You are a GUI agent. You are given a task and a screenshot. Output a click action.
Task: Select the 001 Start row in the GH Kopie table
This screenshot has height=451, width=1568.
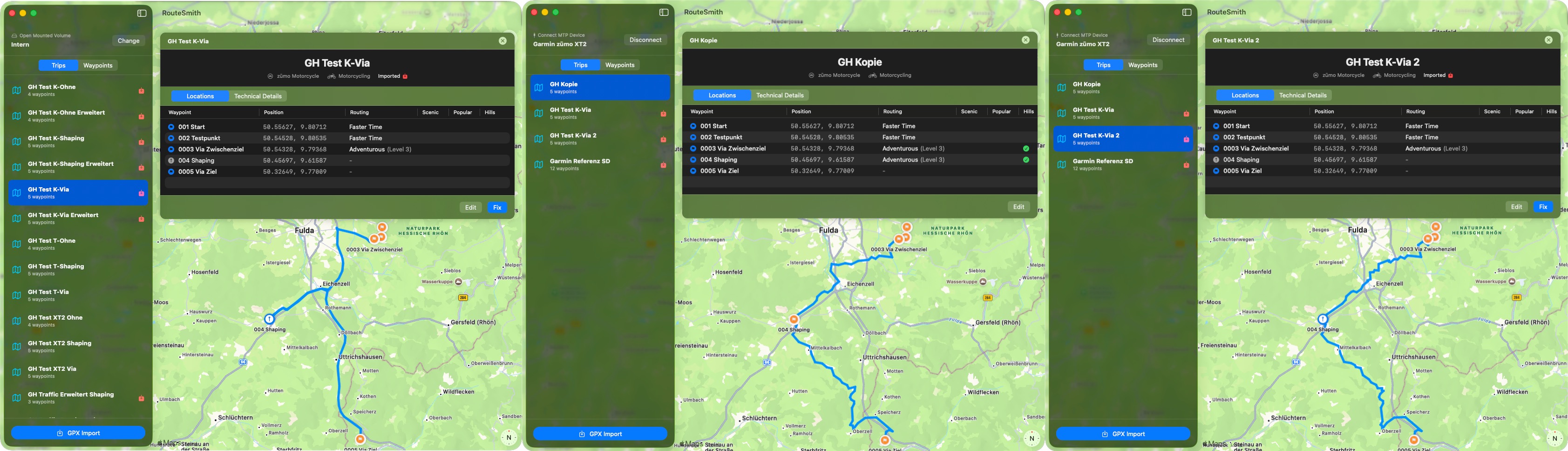click(860, 126)
